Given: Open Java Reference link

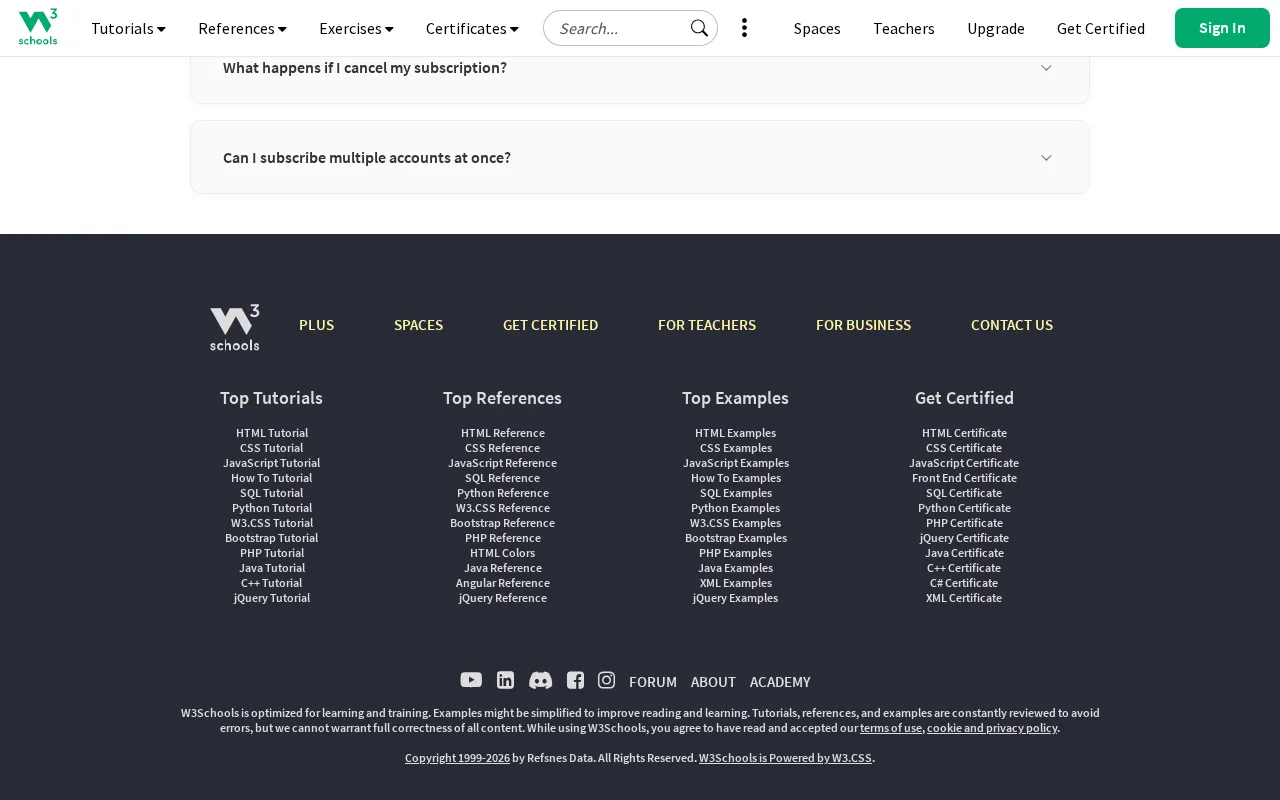Looking at the screenshot, I should (x=503, y=568).
